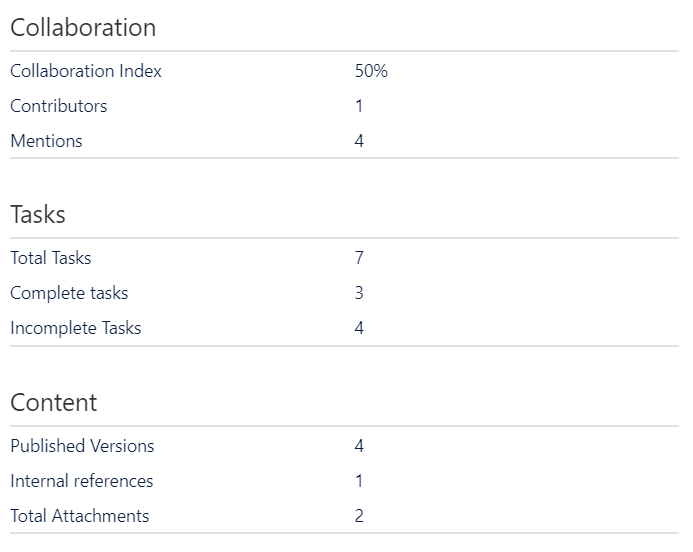Click the Published Versions count value

pos(359,446)
